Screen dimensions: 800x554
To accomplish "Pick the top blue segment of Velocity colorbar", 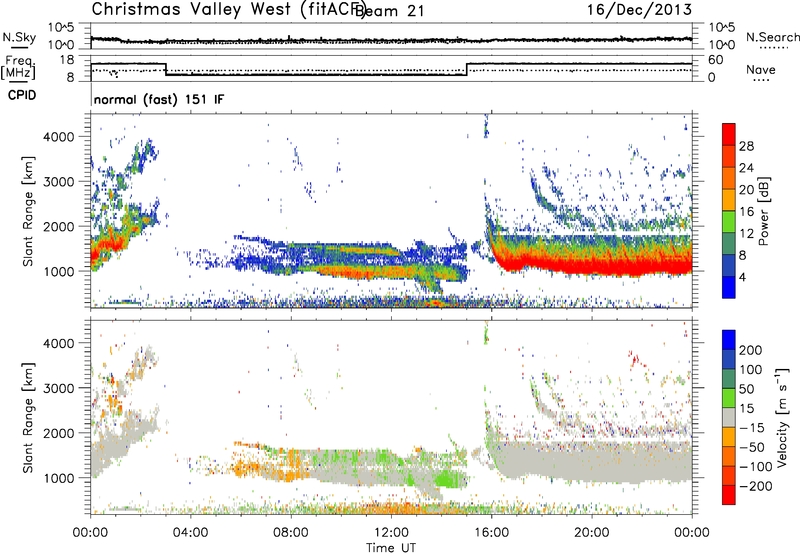I will [x=729, y=340].
